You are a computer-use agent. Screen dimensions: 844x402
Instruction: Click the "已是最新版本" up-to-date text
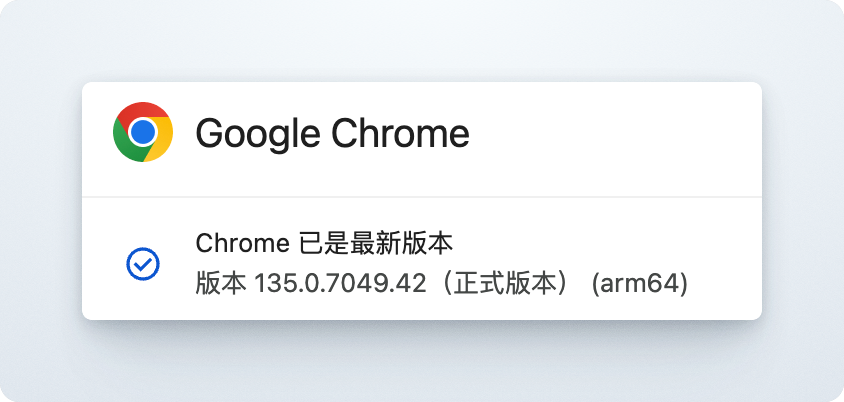376,244
